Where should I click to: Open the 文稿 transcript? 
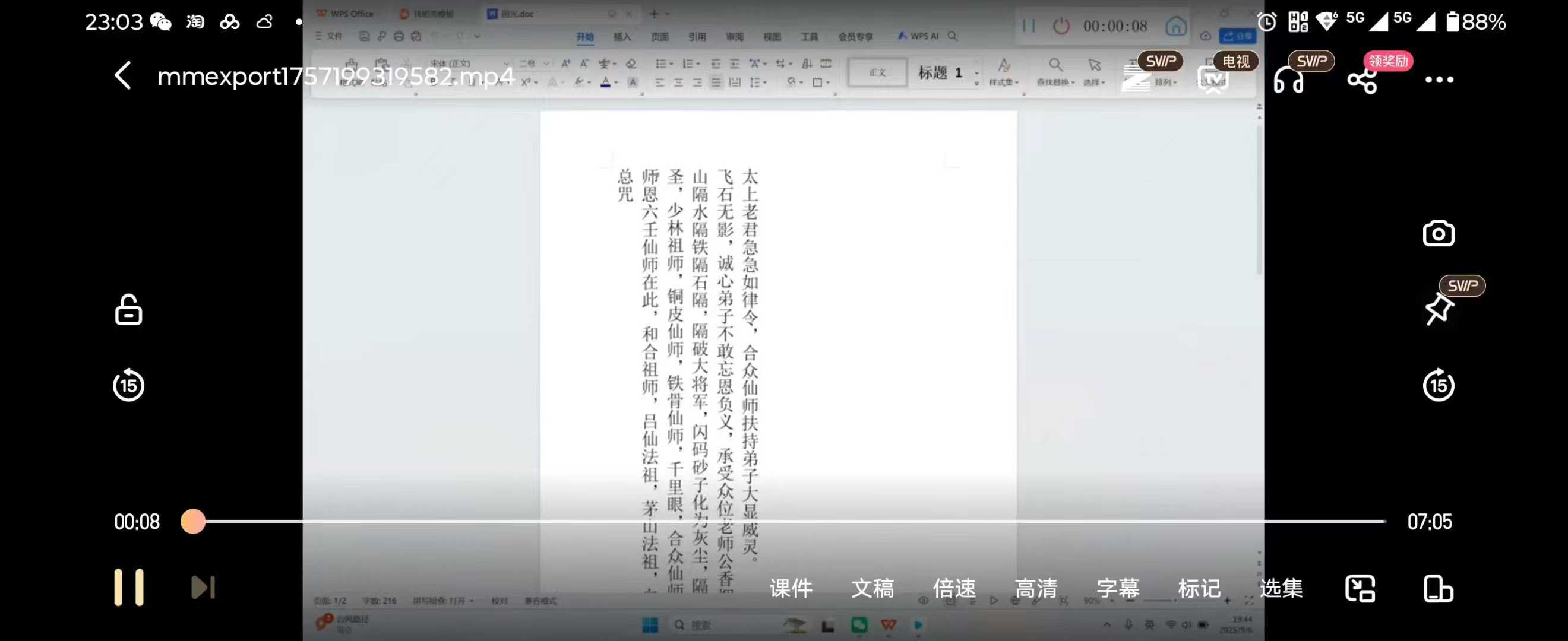point(872,588)
